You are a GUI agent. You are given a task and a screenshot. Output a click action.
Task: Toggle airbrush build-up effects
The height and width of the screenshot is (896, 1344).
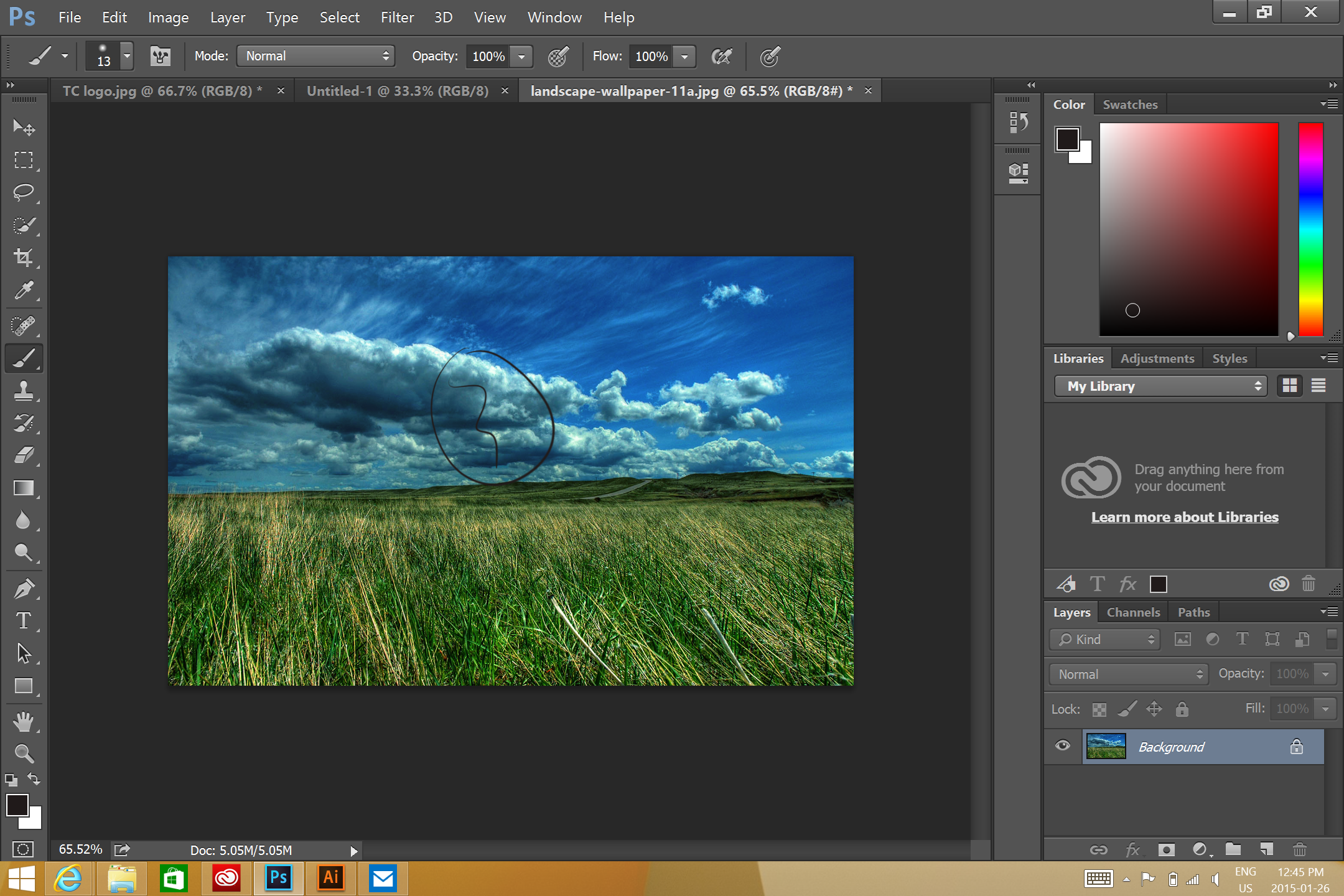[x=722, y=57]
